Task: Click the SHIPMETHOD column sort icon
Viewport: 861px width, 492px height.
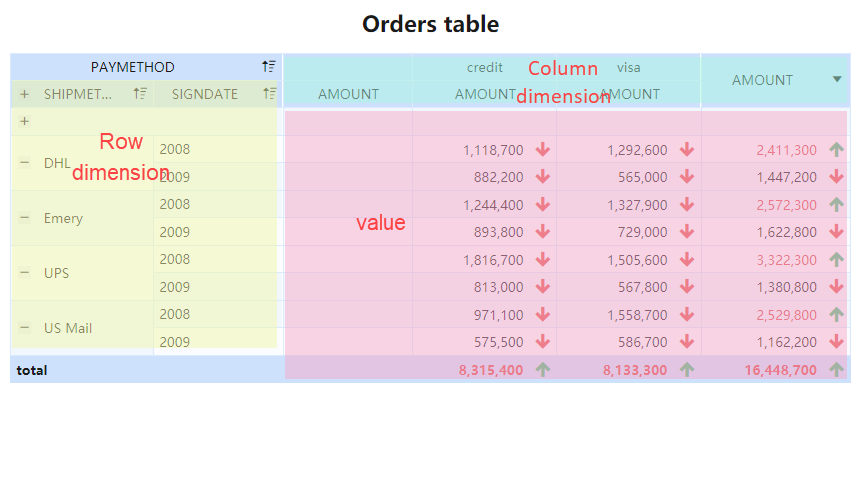Action: click(140, 94)
